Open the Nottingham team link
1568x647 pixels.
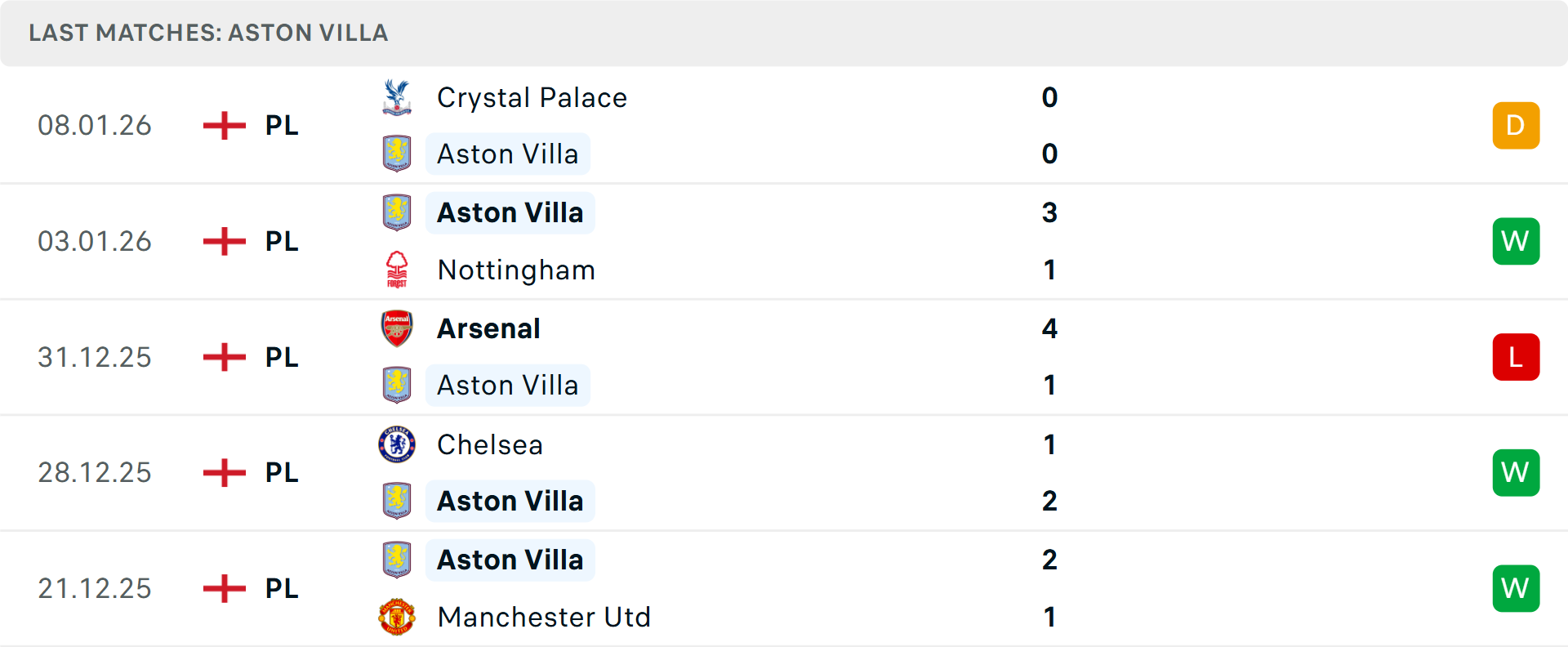point(516,270)
